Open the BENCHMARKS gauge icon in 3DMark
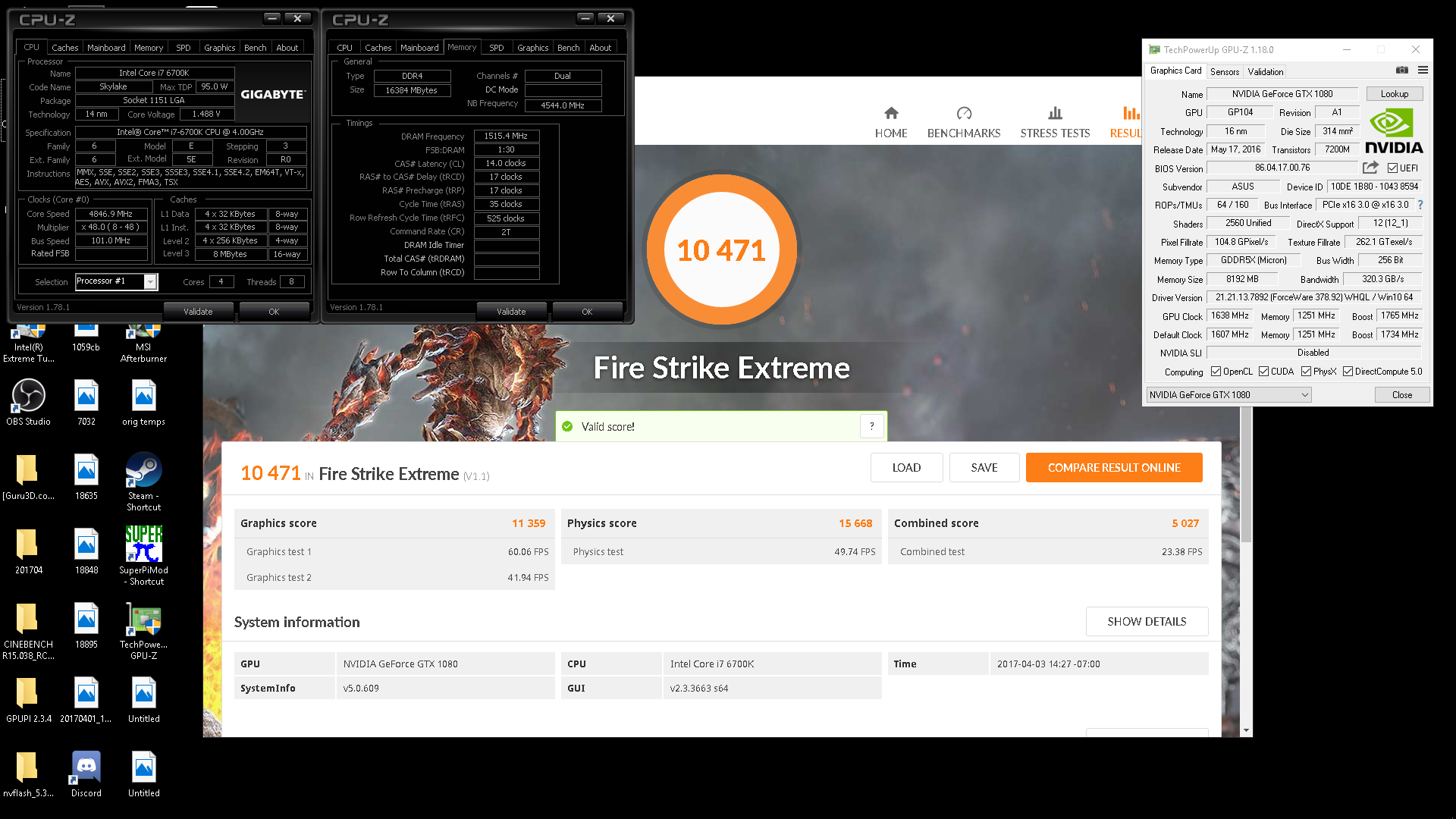 coord(964,113)
